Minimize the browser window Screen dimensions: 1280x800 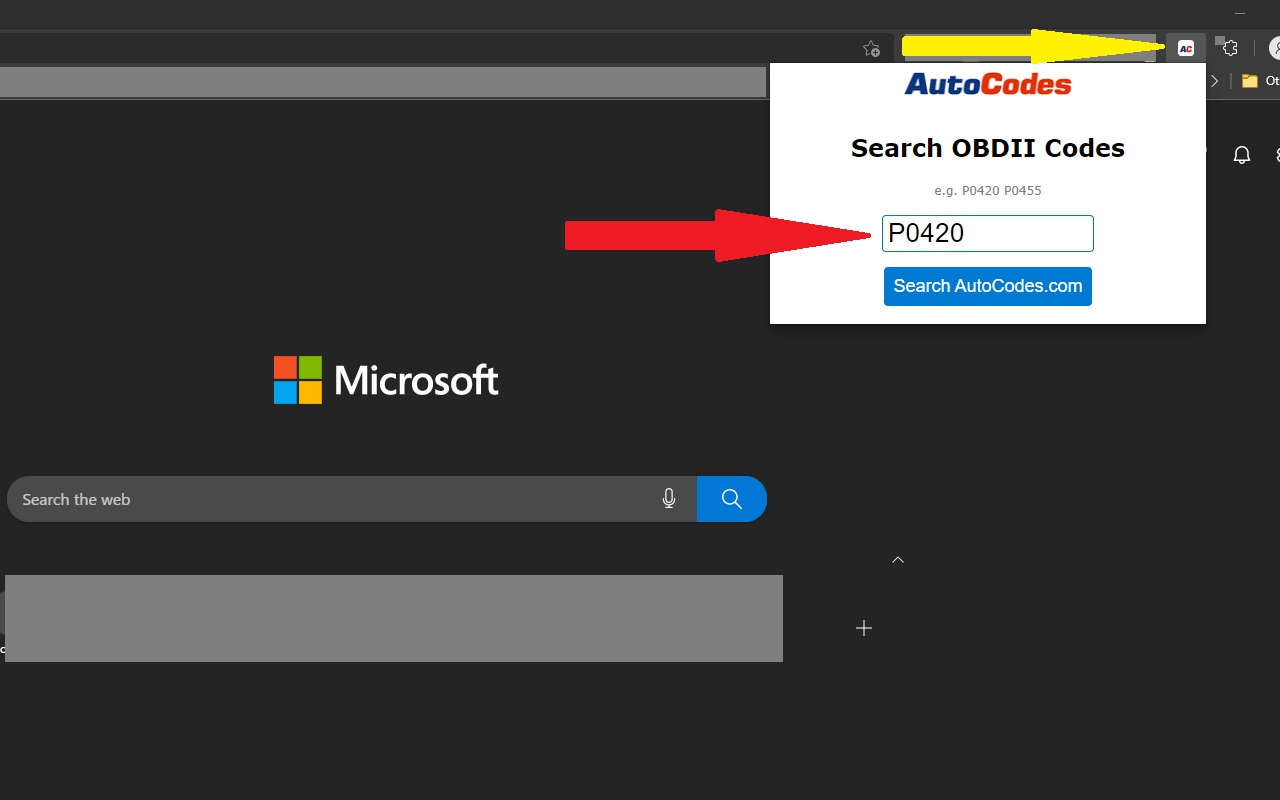coord(1240,13)
